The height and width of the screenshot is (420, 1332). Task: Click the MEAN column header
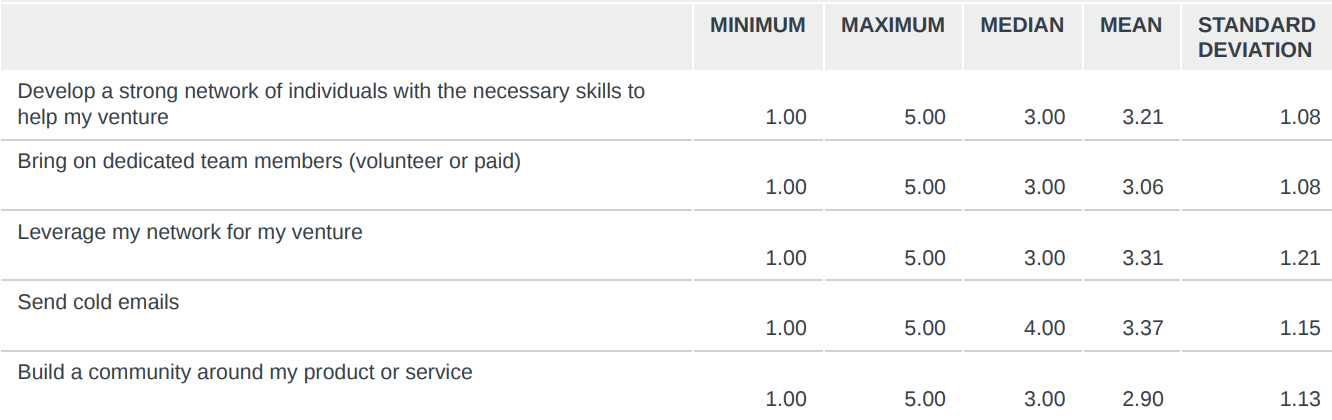(x=1131, y=26)
